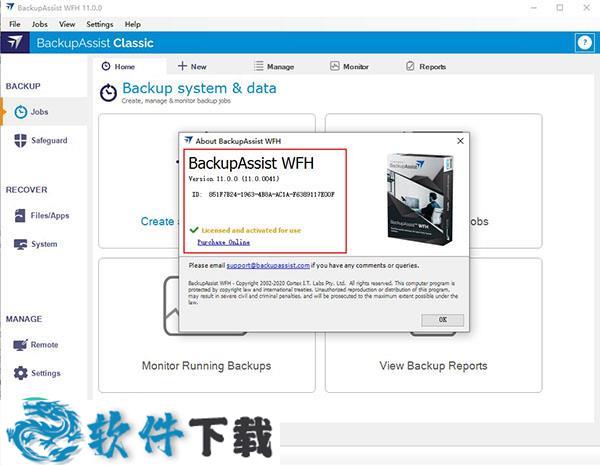Screen dimensions: 600x465
Task: Select Remote label under Manage
Action: [44, 344]
